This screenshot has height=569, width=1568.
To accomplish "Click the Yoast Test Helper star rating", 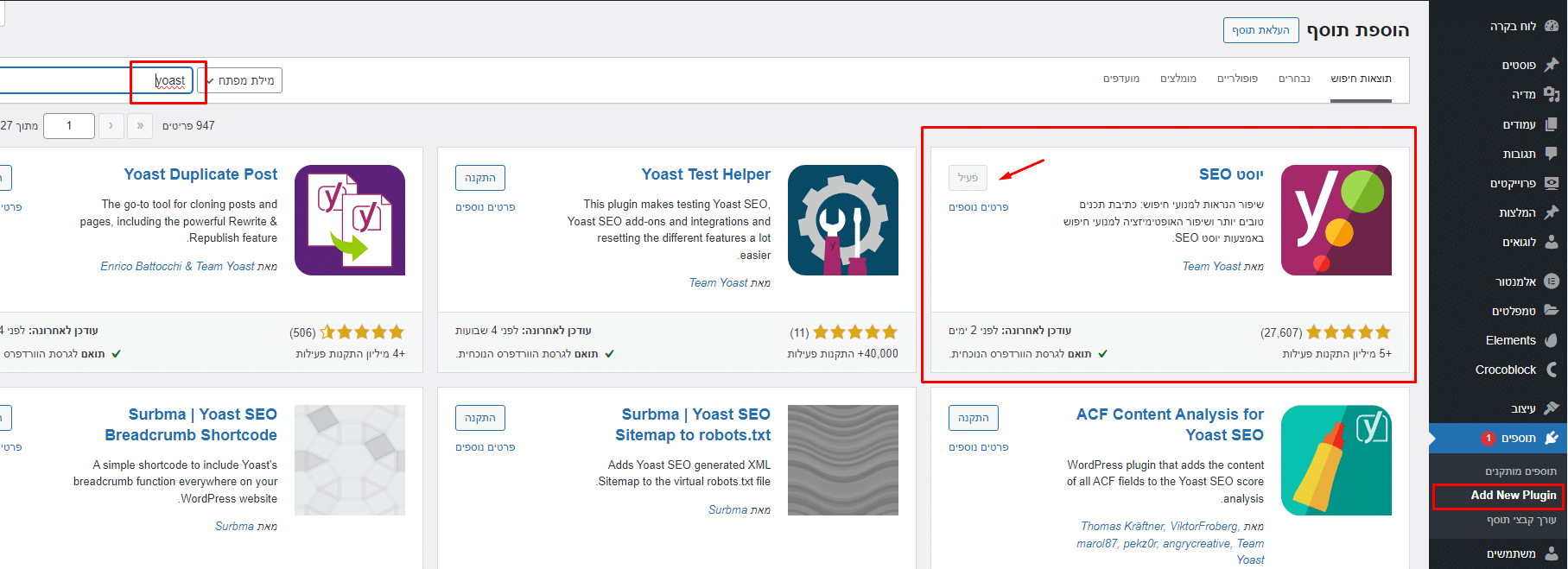I will pos(855,332).
